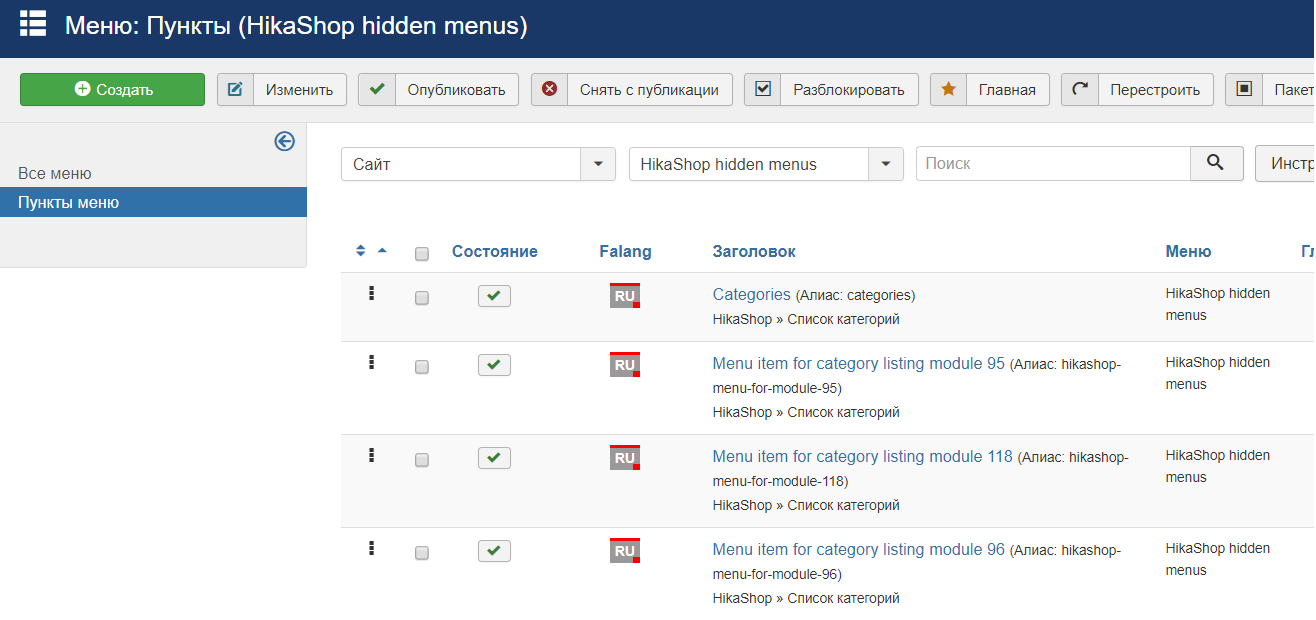Image resolution: width=1316 pixels, height=620 pixels.
Task: Tick the select-all checkbox in the table header
Action: [x=422, y=254]
